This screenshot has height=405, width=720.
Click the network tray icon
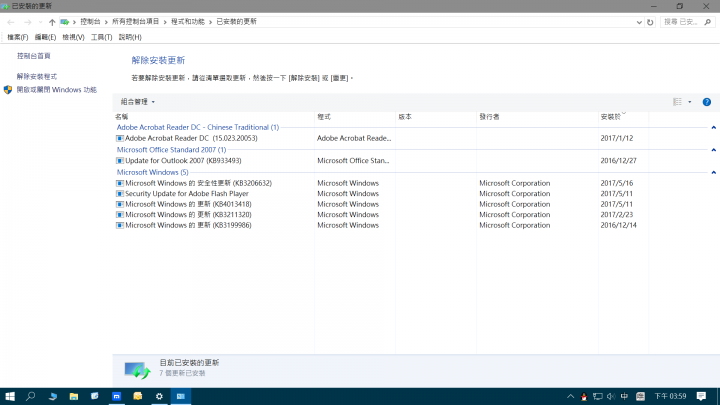point(597,397)
